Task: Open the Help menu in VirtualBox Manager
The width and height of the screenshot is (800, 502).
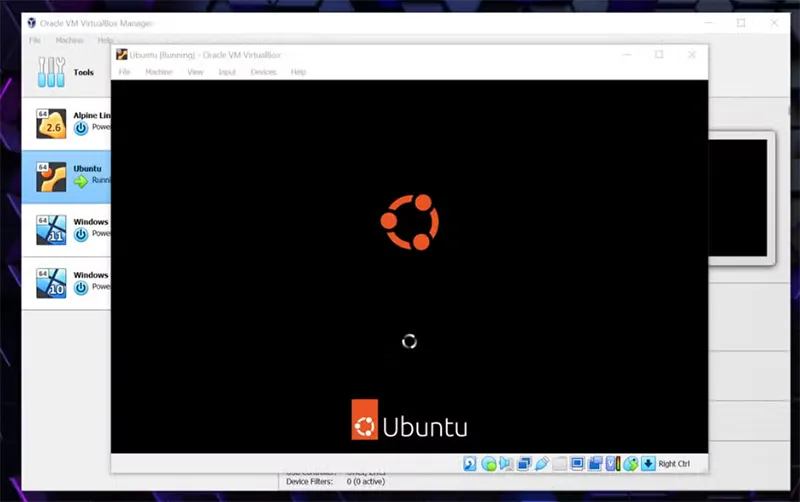Action: coord(105,40)
